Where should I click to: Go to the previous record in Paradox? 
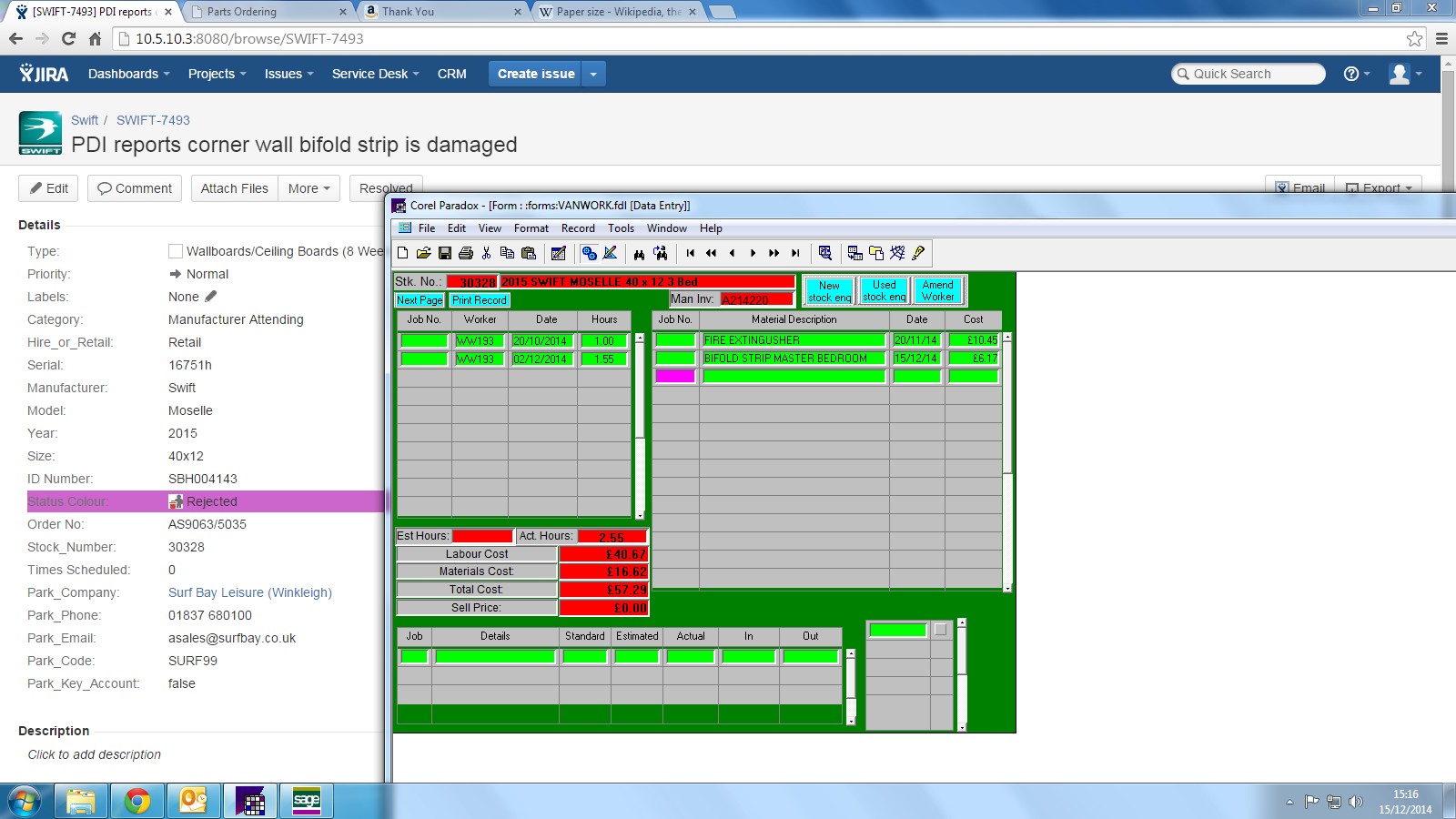coord(733,253)
